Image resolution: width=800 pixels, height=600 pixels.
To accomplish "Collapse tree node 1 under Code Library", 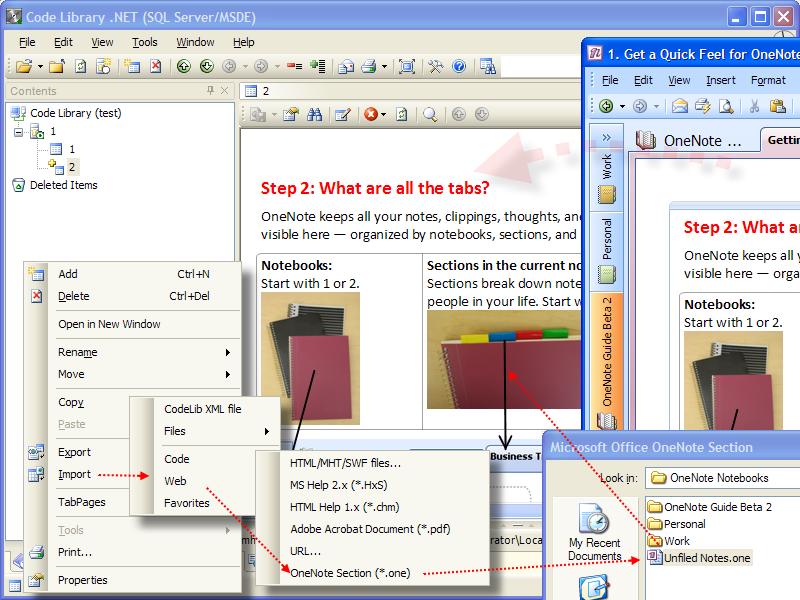I will (18, 132).
